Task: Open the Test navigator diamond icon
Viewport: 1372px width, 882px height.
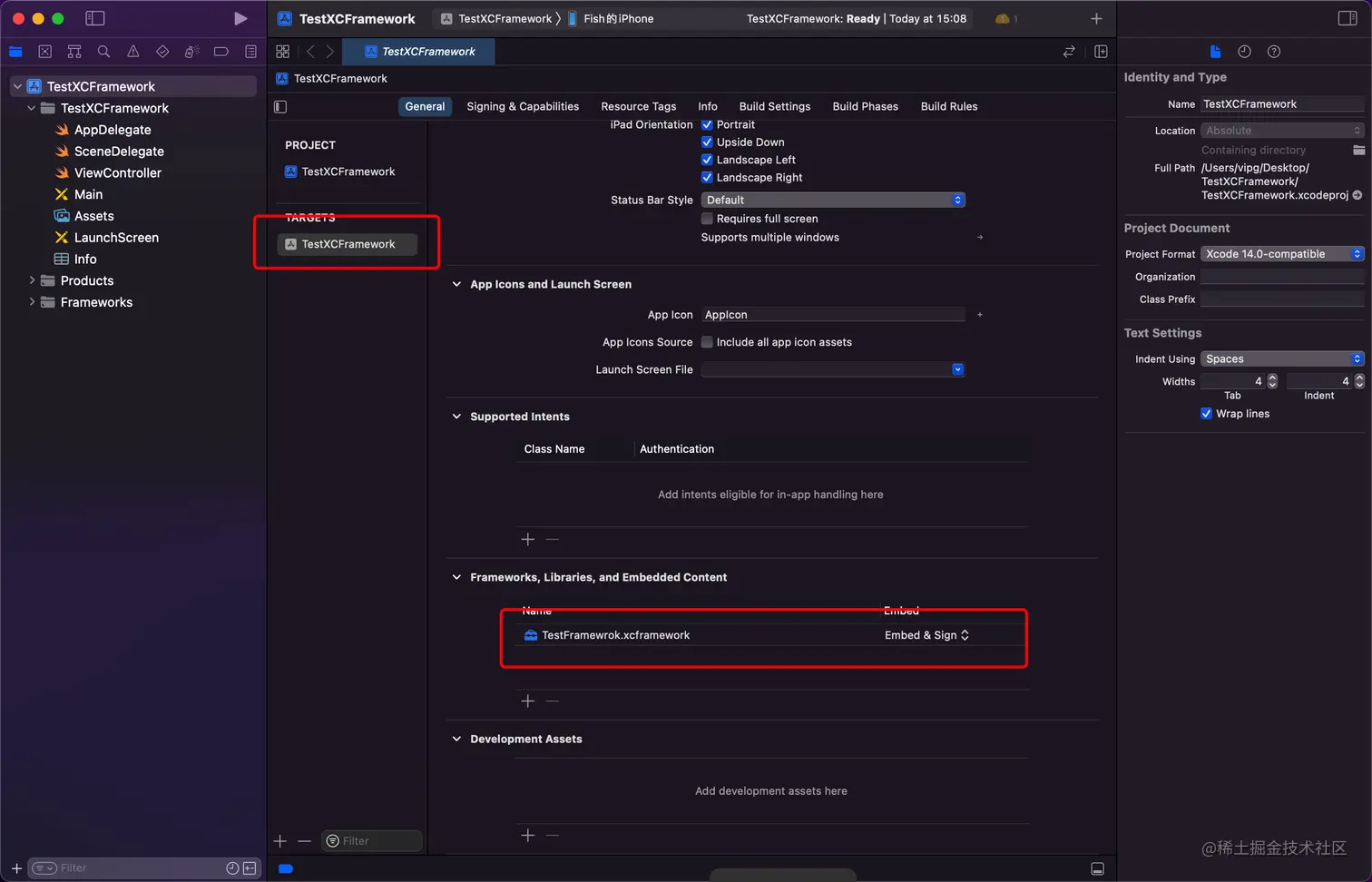Action: pyautogui.click(x=162, y=52)
